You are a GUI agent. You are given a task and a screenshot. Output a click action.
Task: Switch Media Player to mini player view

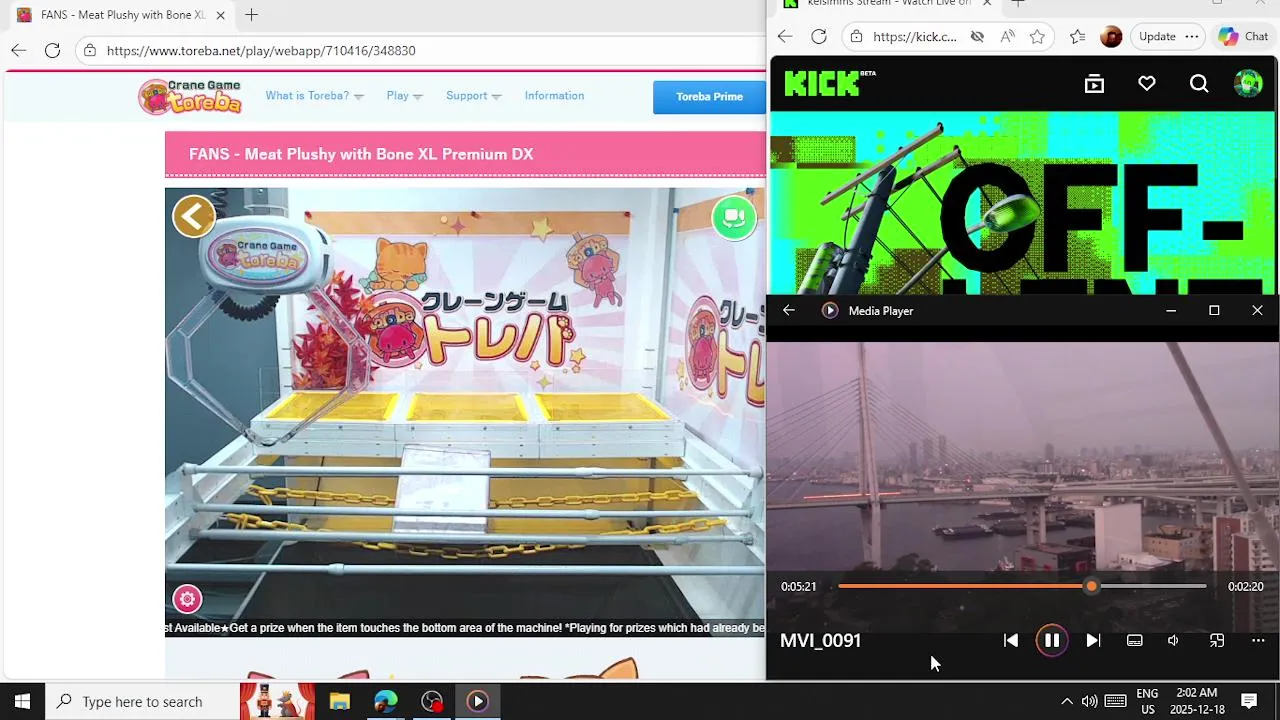tap(1217, 641)
